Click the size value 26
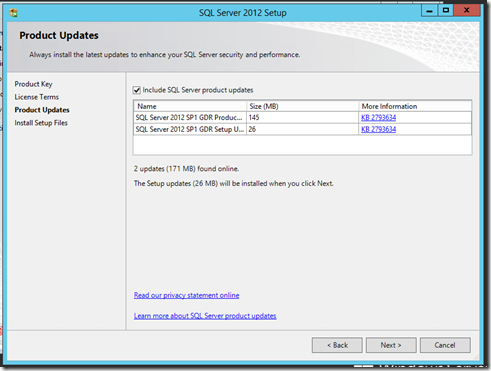Image resolution: width=491 pixels, height=371 pixels. pos(252,129)
